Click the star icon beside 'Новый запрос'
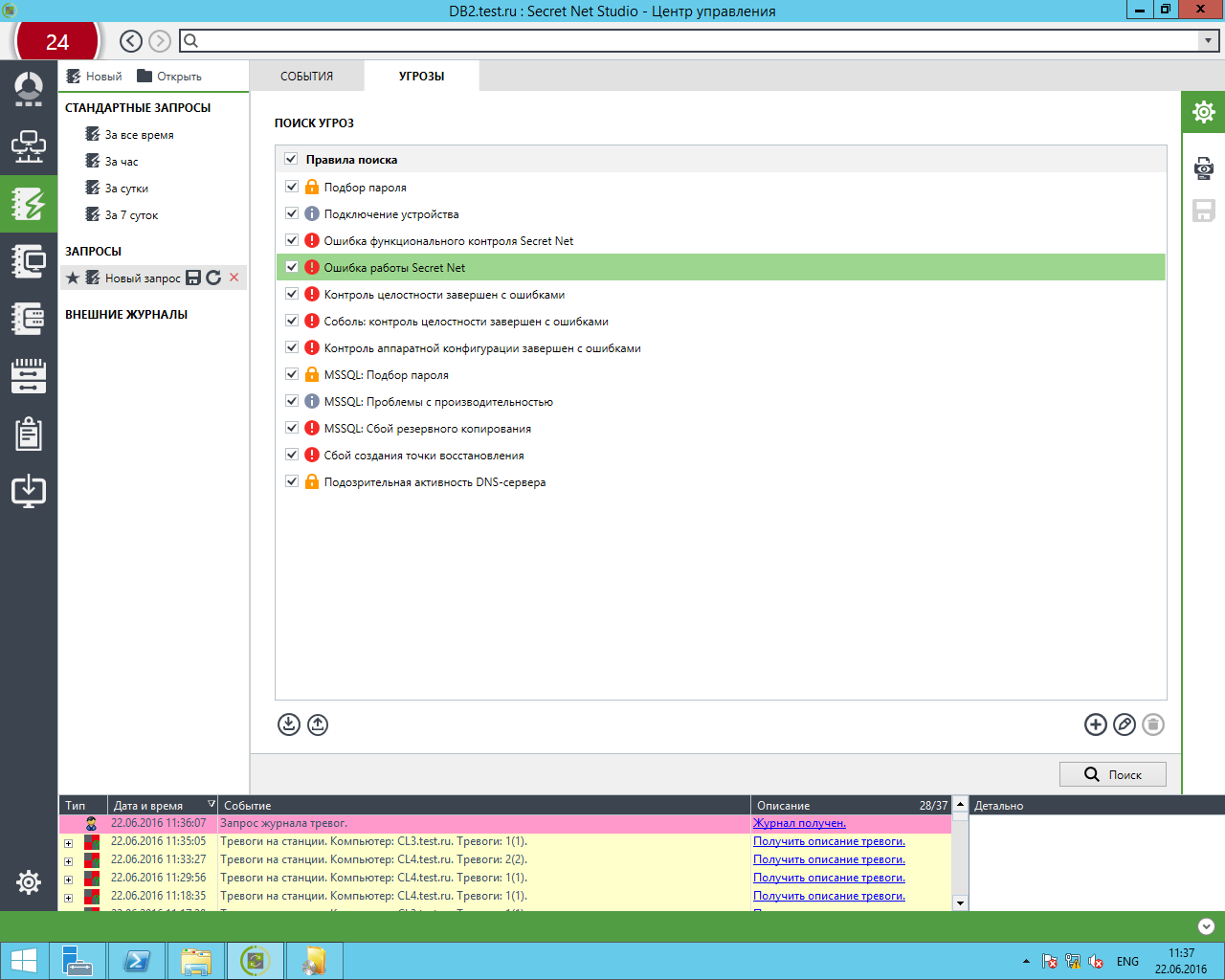 coord(73,278)
